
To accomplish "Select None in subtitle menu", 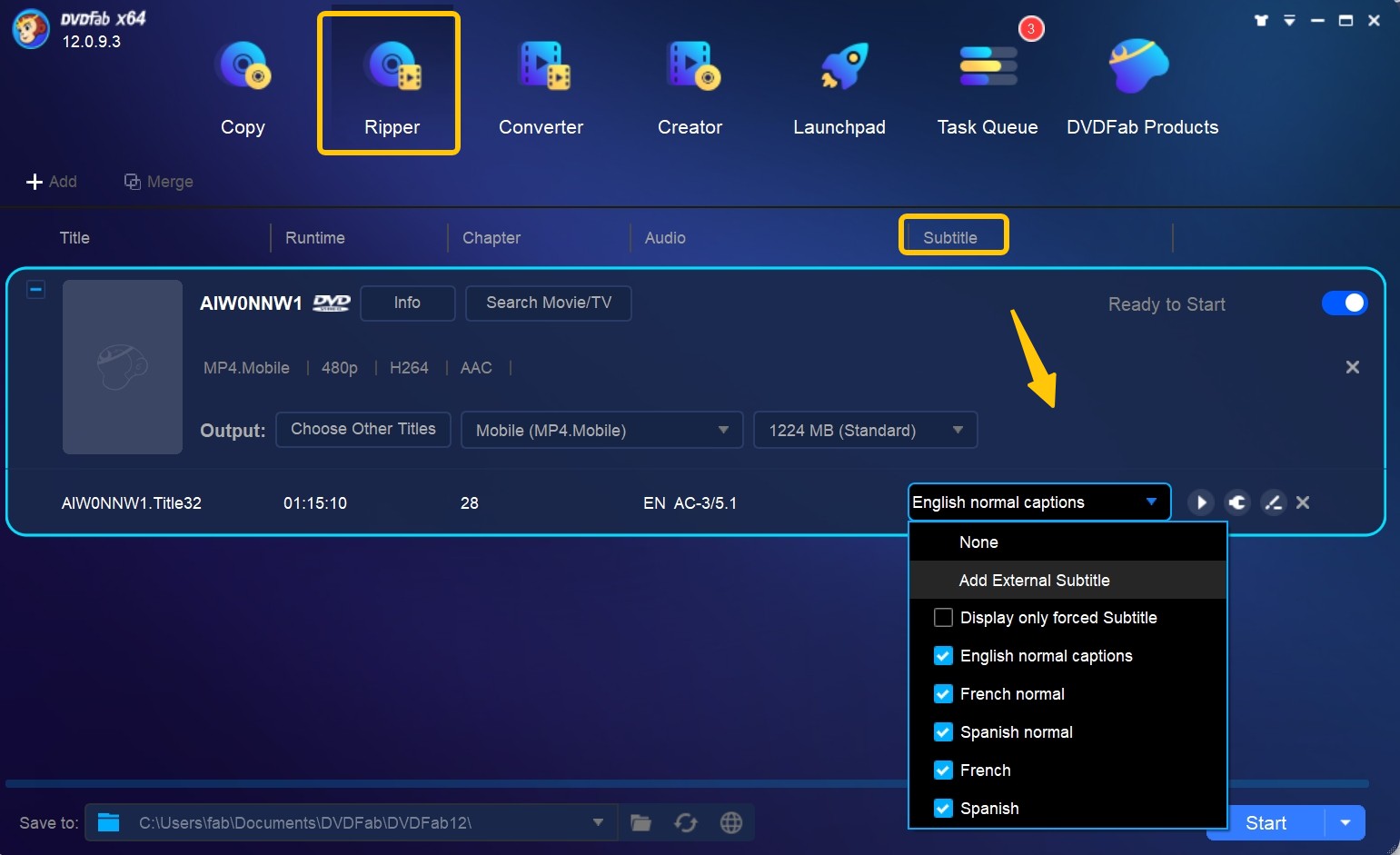I will tap(1068, 542).
